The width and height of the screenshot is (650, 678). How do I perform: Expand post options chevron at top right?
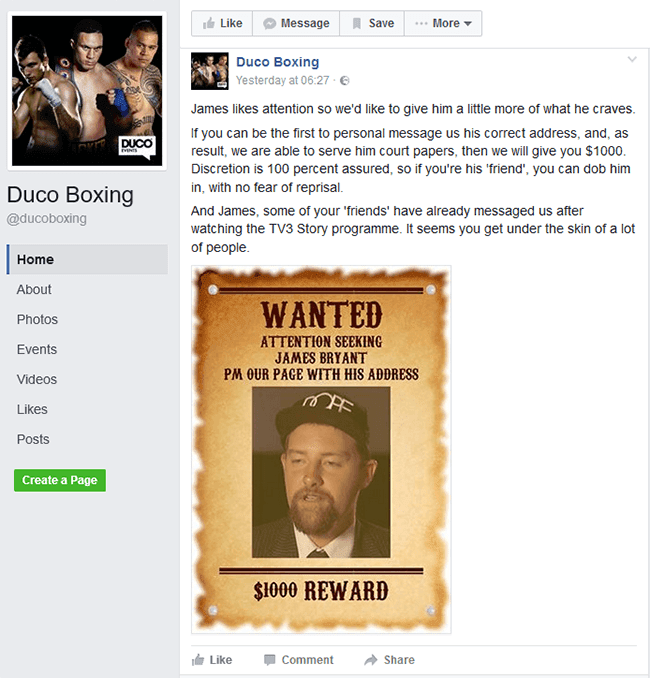tap(632, 59)
